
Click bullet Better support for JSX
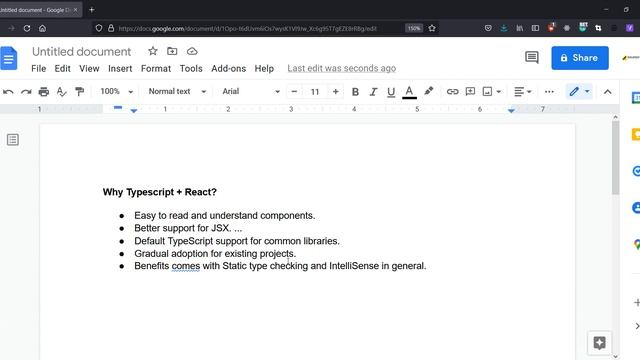(x=188, y=228)
